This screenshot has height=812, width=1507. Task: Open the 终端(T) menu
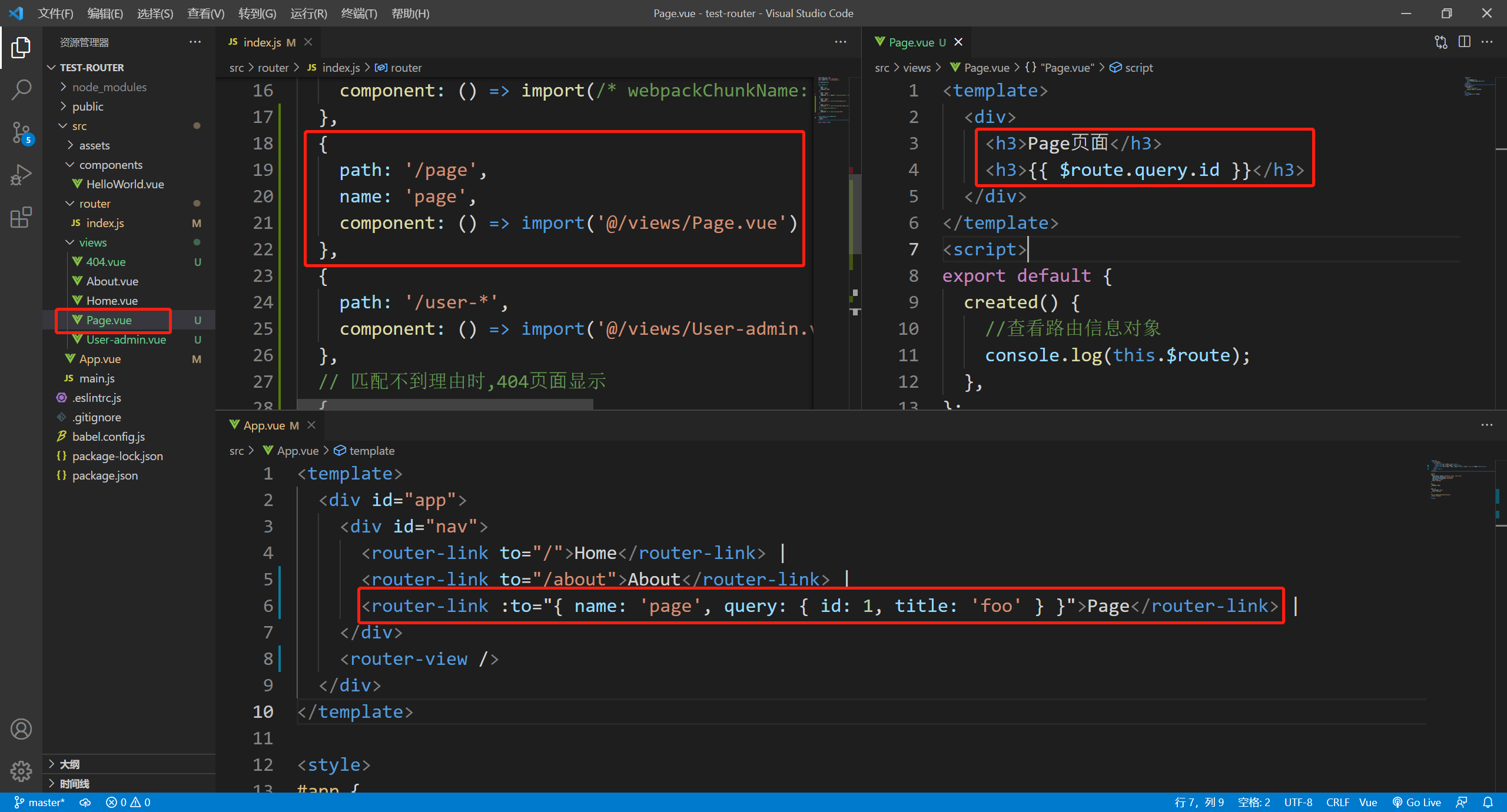(359, 13)
